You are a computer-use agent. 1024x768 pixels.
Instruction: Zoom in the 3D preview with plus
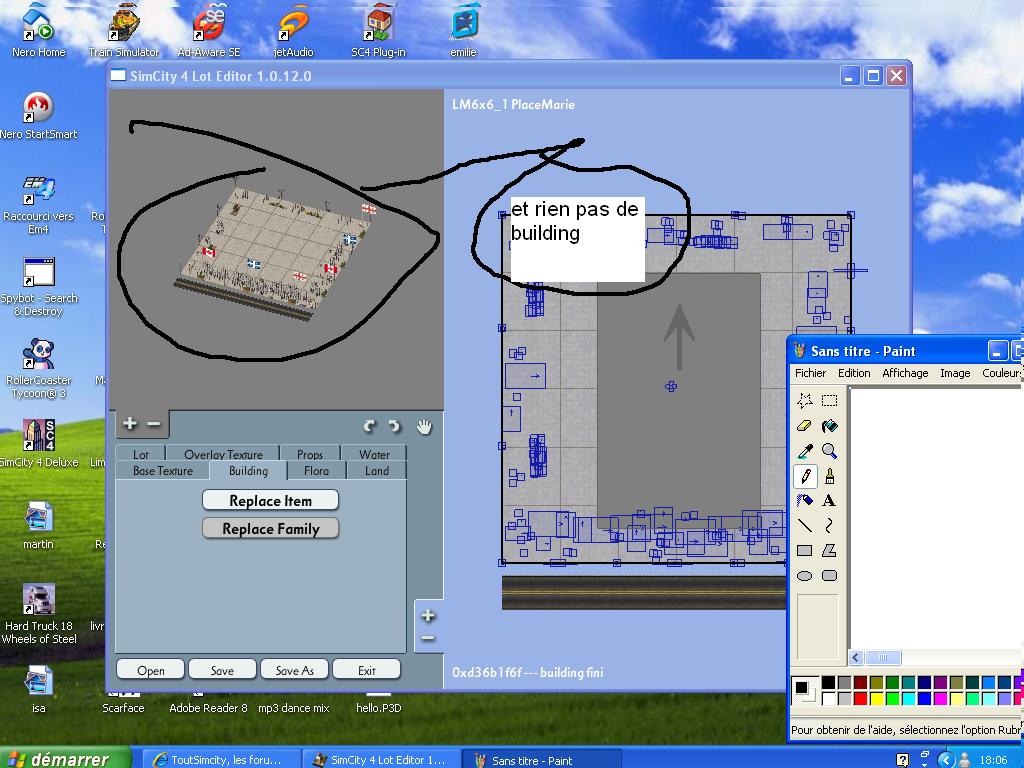(x=130, y=424)
